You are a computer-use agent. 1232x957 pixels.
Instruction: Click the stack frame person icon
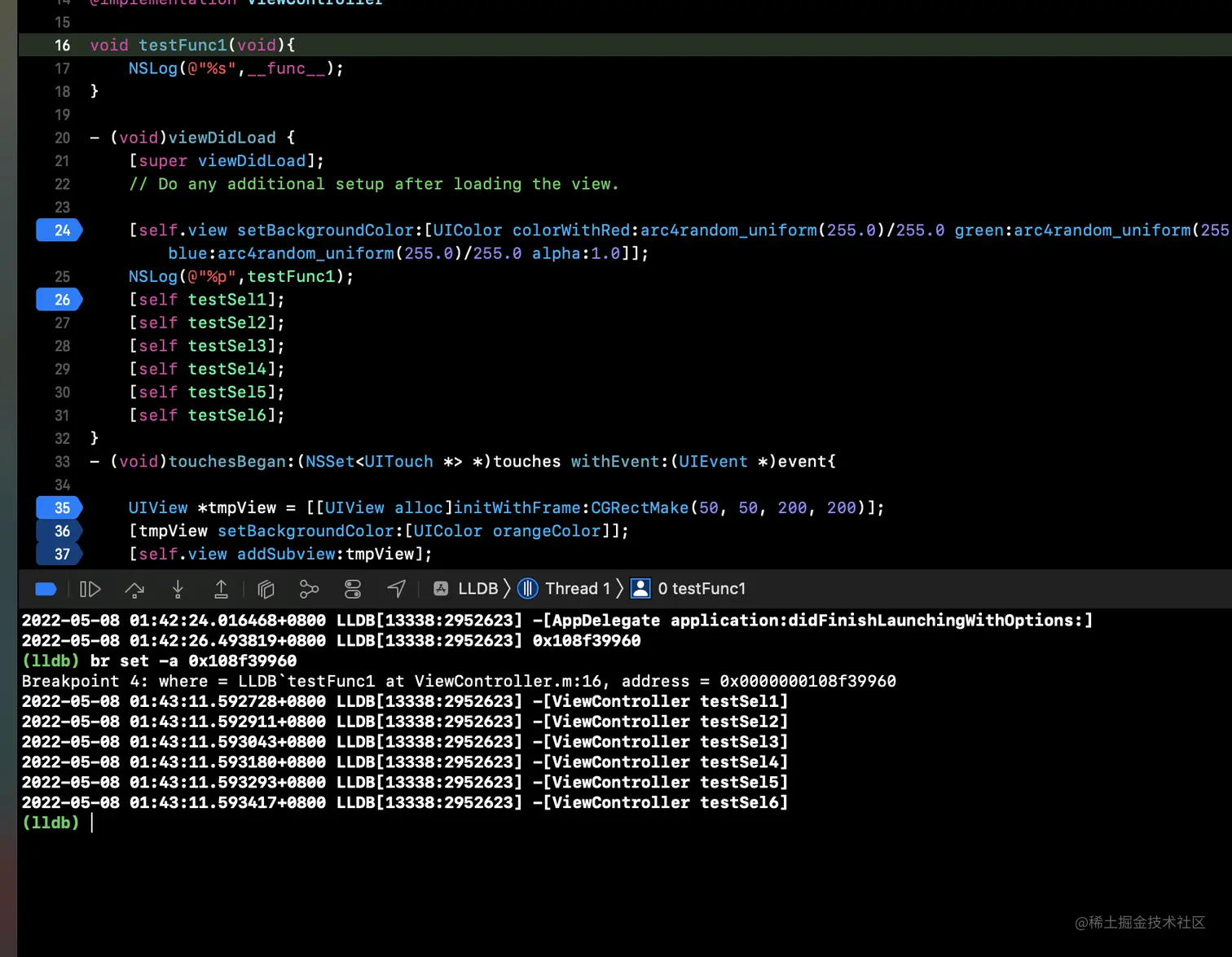641,589
